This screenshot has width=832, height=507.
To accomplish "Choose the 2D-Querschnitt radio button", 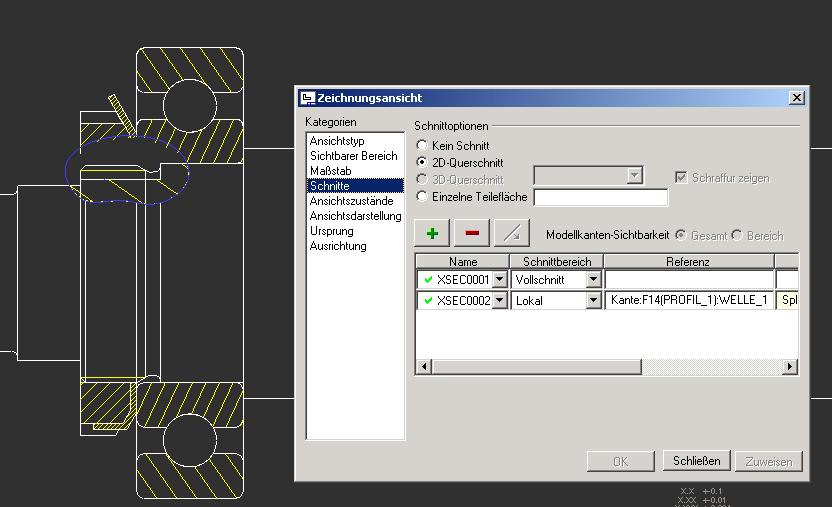I will tap(422, 162).
